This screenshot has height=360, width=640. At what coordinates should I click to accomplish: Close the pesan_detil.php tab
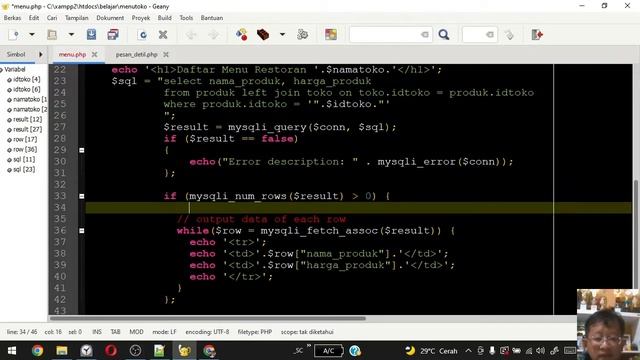point(166,54)
